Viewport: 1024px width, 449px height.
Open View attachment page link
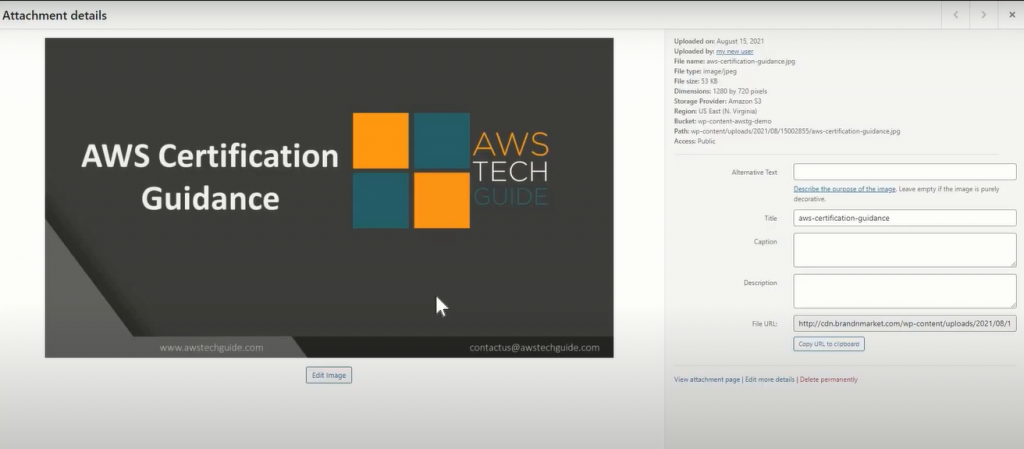(707, 379)
